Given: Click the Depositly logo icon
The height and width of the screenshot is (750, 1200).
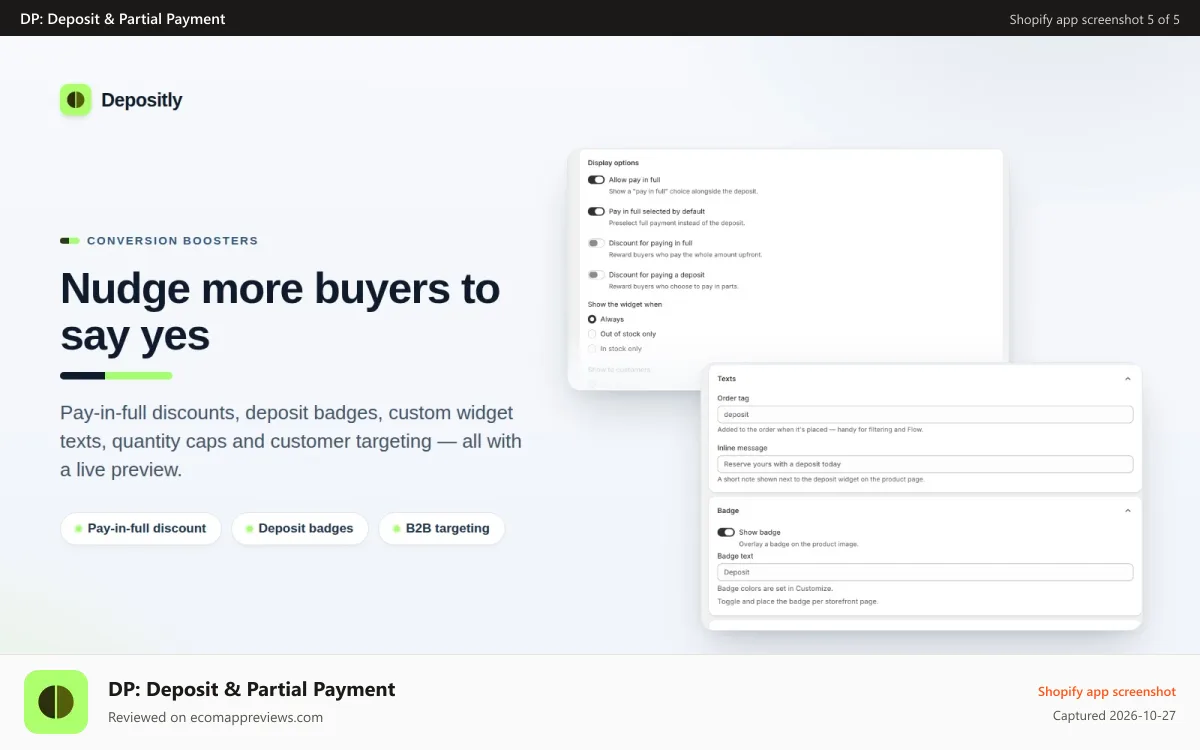Looking at the screenshot, I should (76, 100).
